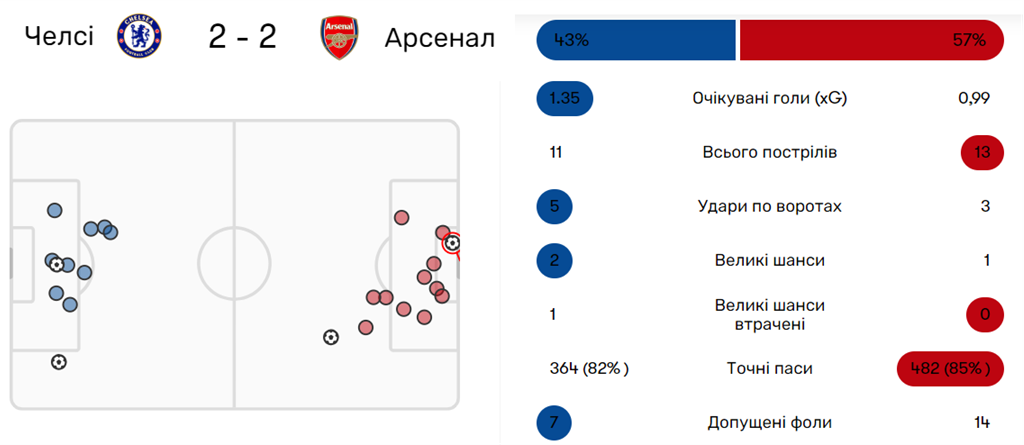Image resolution: width=1024 pixels, height=445 pixels.
Task: Click the Chelsea club crest
Action: click(137, 37)
